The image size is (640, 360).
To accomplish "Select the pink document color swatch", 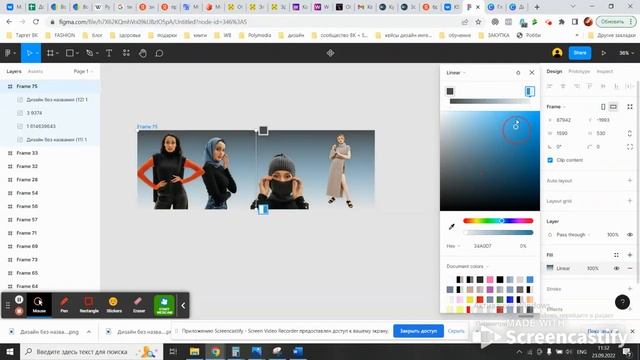I will [490, 280].
